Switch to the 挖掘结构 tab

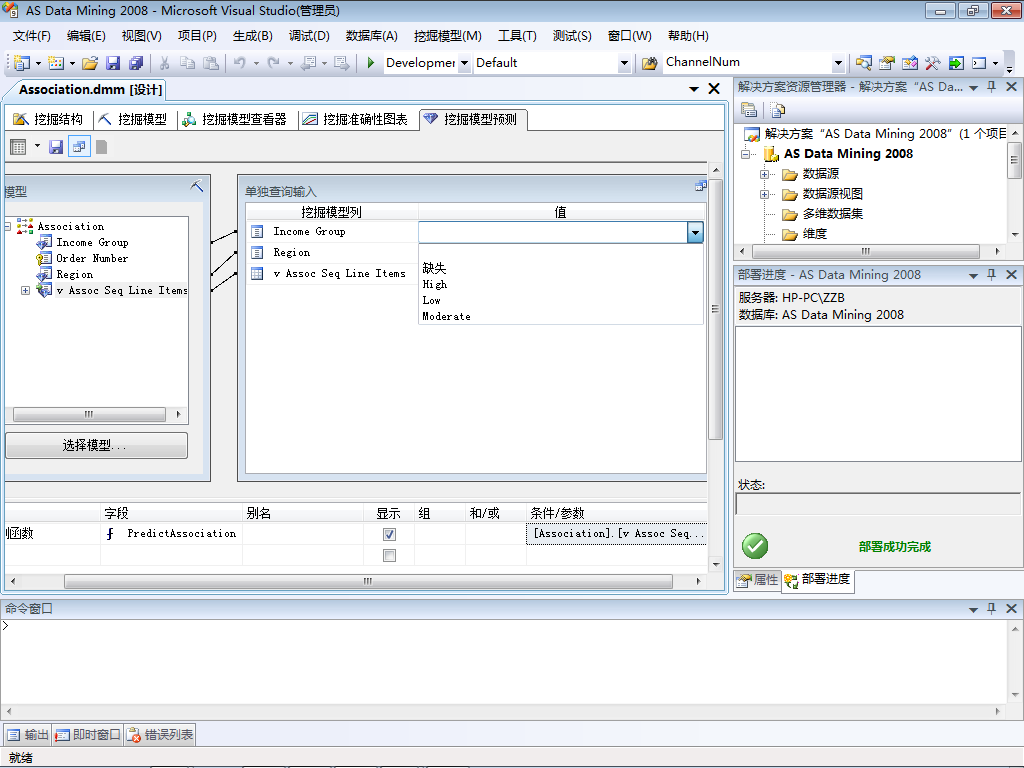[49, 119]
